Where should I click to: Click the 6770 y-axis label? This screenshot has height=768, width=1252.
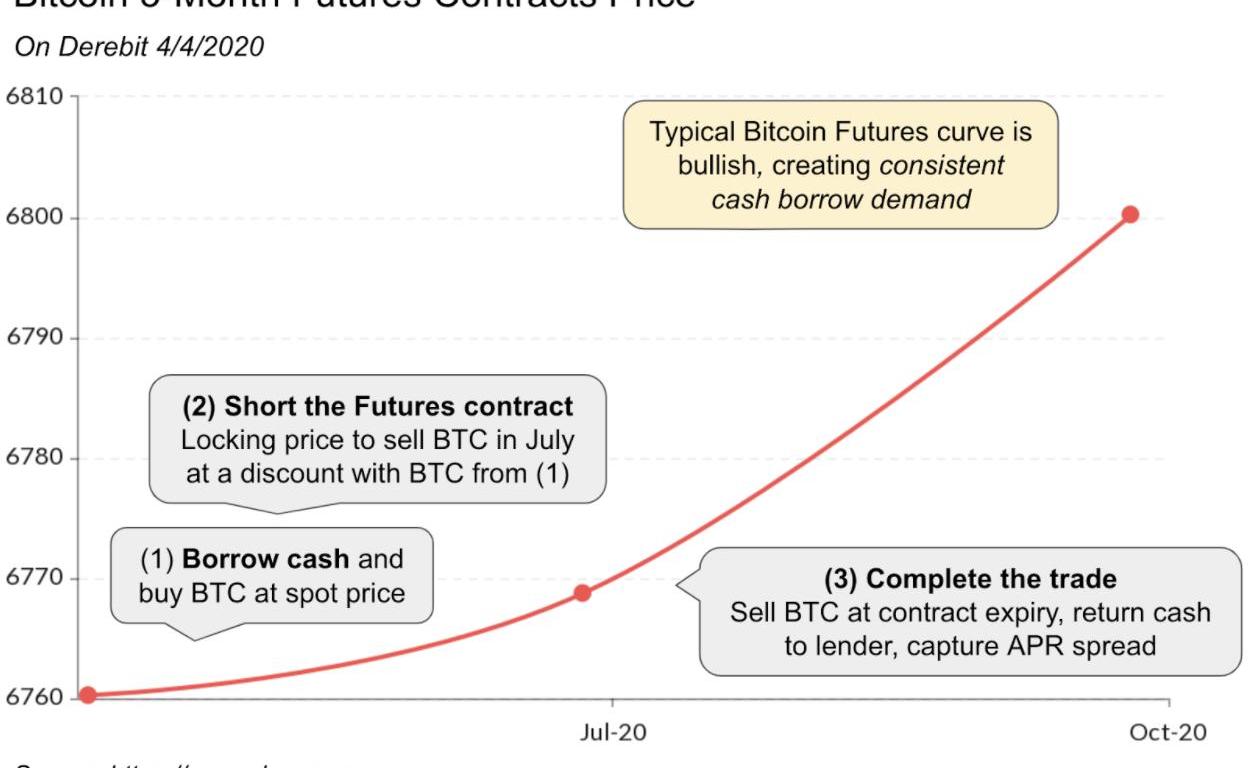[x=36, y=578]
